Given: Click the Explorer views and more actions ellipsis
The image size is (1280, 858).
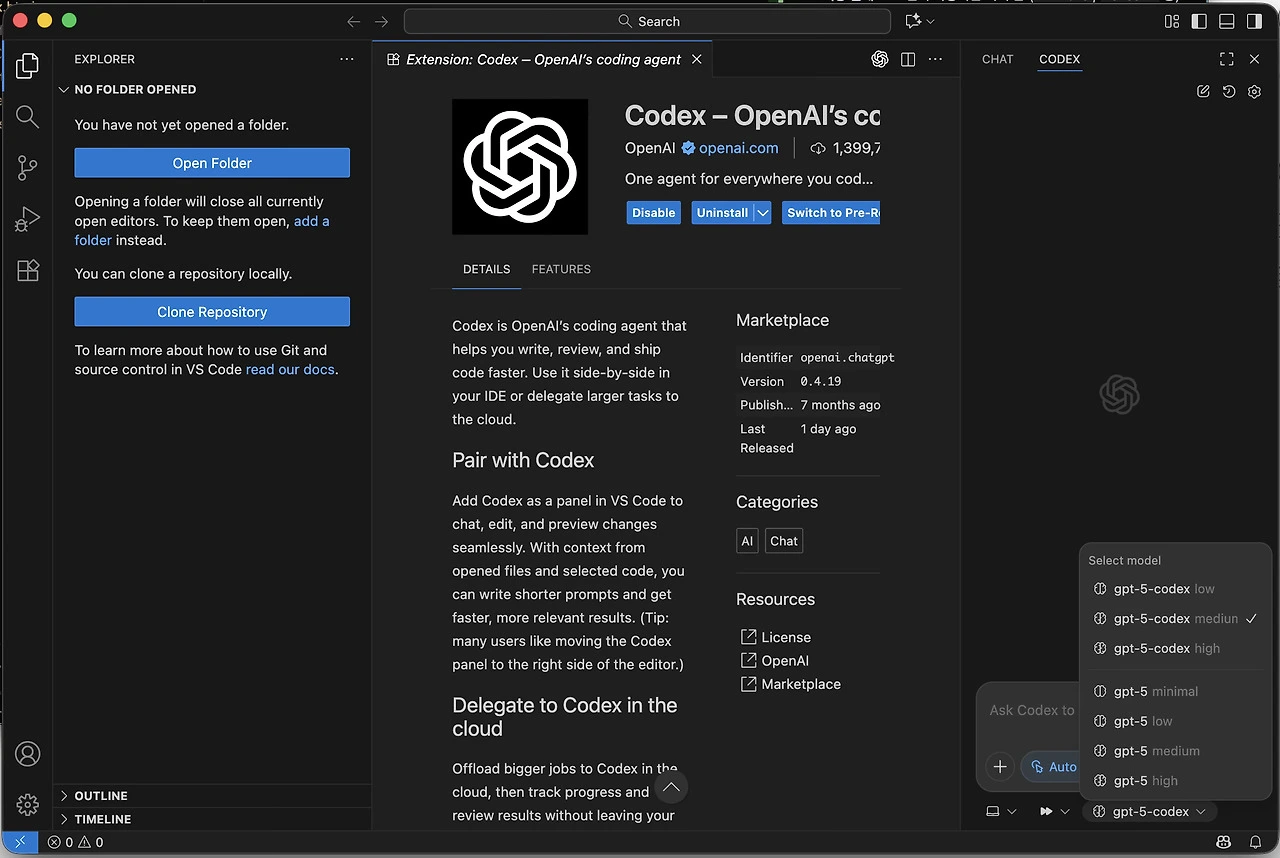Looking at the screenshot, I should [347, 59].
